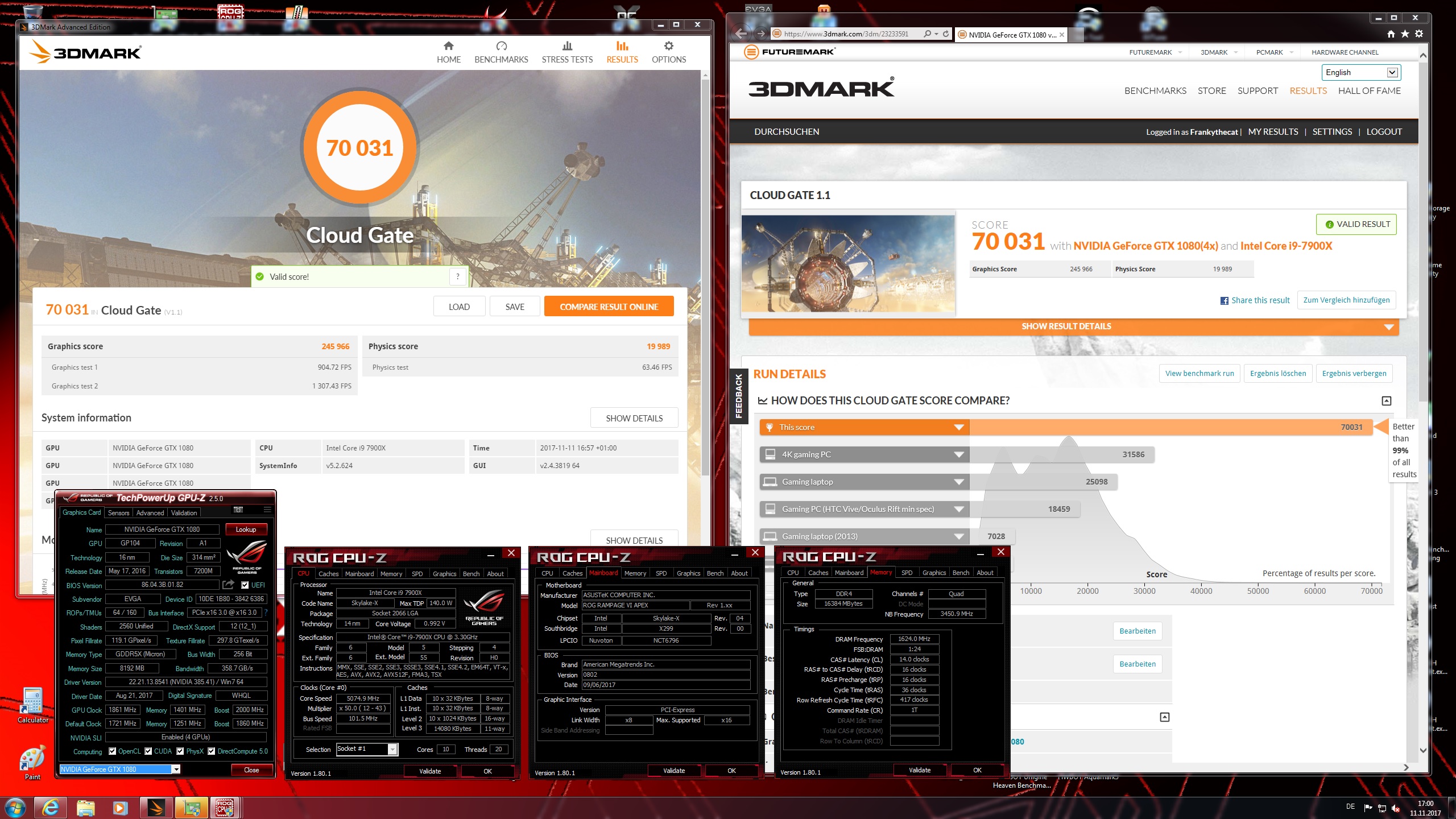Screen dimensions: 1456x819
Task: Open the FUTUREMARK top menu dropdown
Action: click(1156, 52)
